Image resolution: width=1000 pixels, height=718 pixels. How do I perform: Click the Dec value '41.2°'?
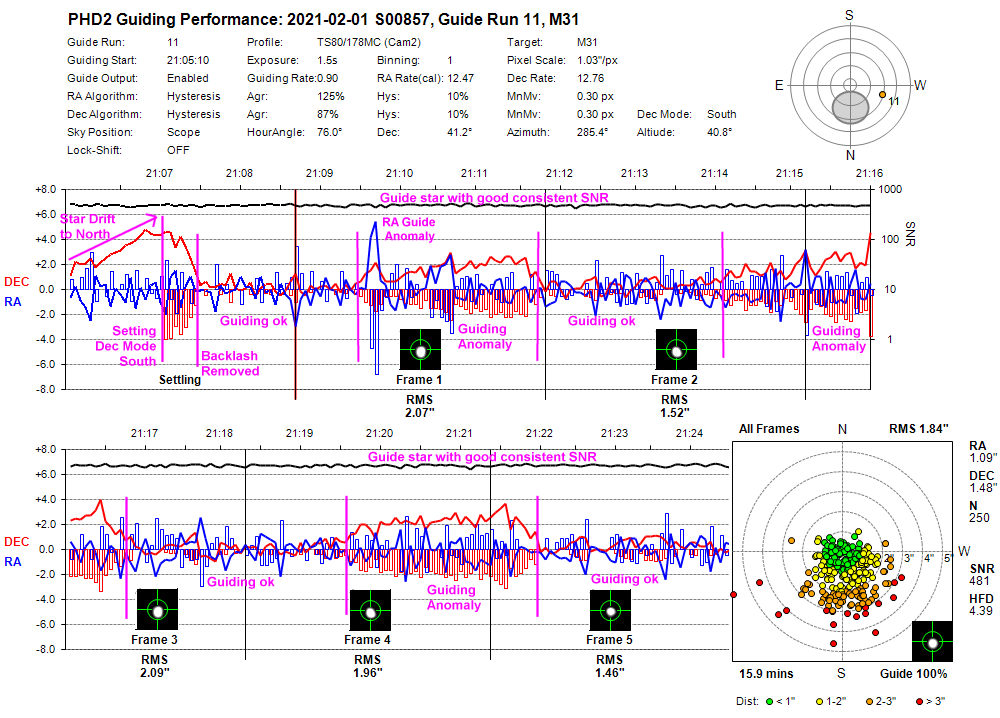pos(460,132)
